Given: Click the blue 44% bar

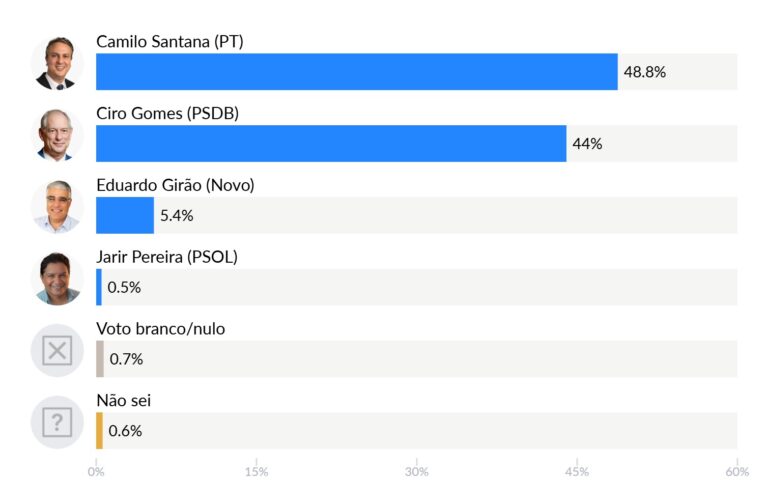Looking at the screenshot, I should [x=330, y=144].
